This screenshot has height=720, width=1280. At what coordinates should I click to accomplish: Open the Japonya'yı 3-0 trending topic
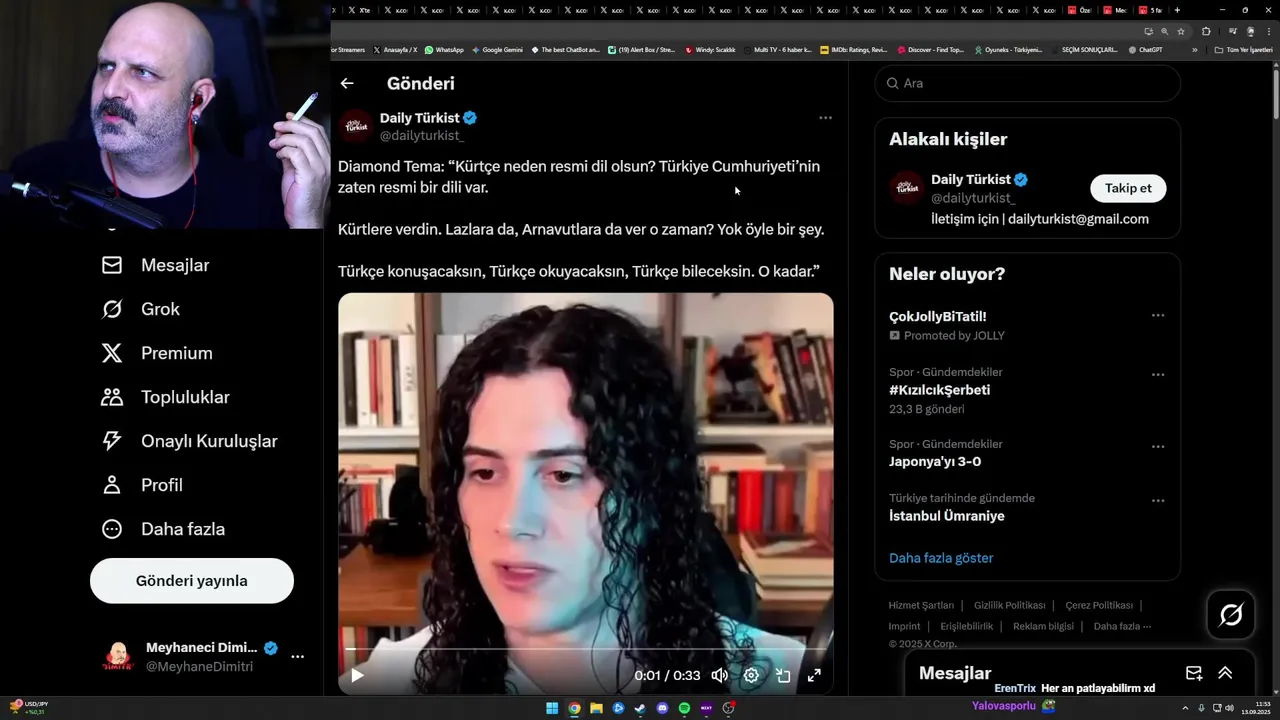coord(935,462)
